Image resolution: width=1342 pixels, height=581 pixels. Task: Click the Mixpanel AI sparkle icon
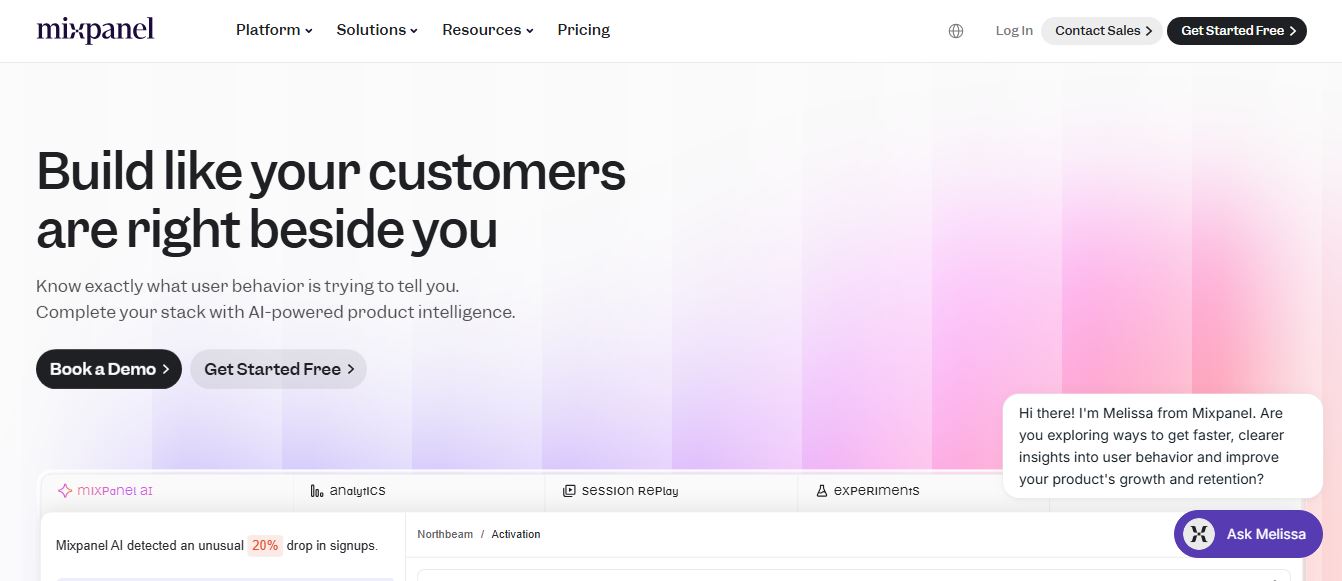tap(65, 491)
